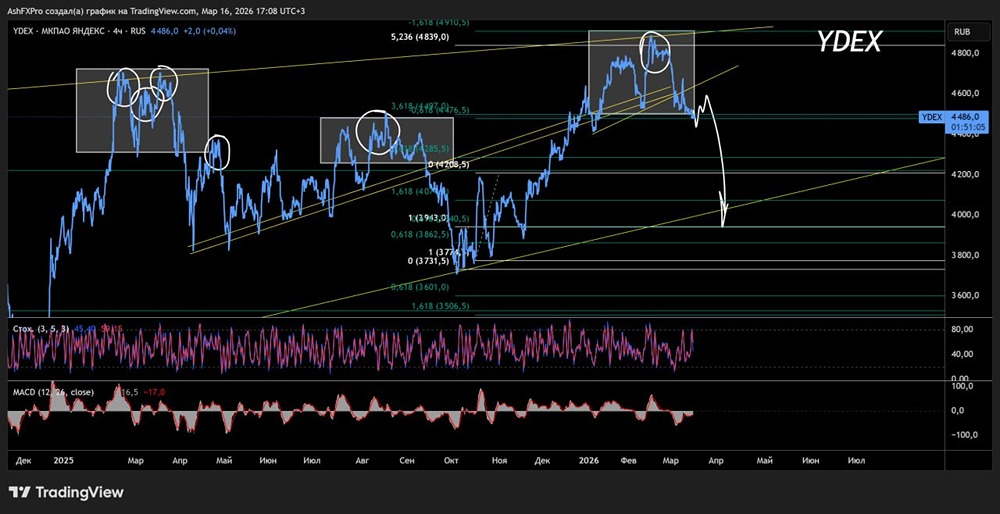The image size is (1000, 514).
Task: Click the 4800,0 price axis label
Action: point(964,54)
